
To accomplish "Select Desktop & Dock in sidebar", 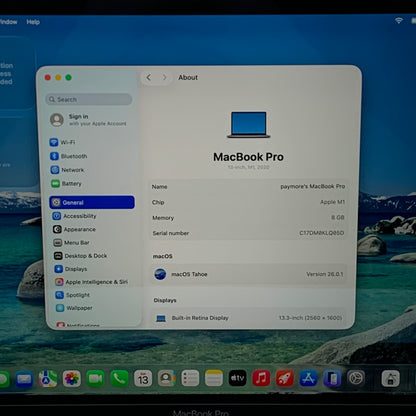I will pyautogui.click(x=80, y=256).
